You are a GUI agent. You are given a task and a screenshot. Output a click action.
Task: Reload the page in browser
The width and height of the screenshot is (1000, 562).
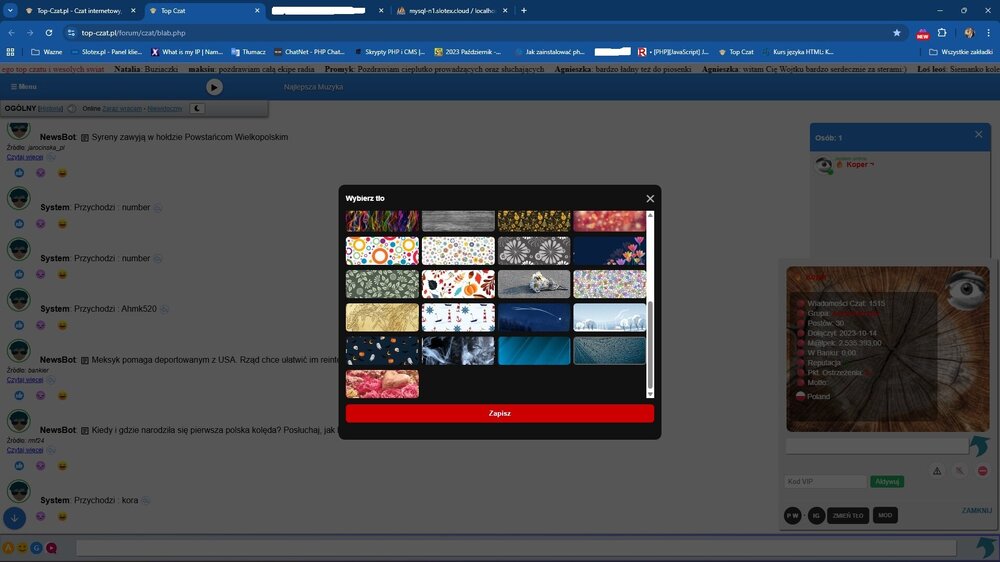(x=48, y=33)
